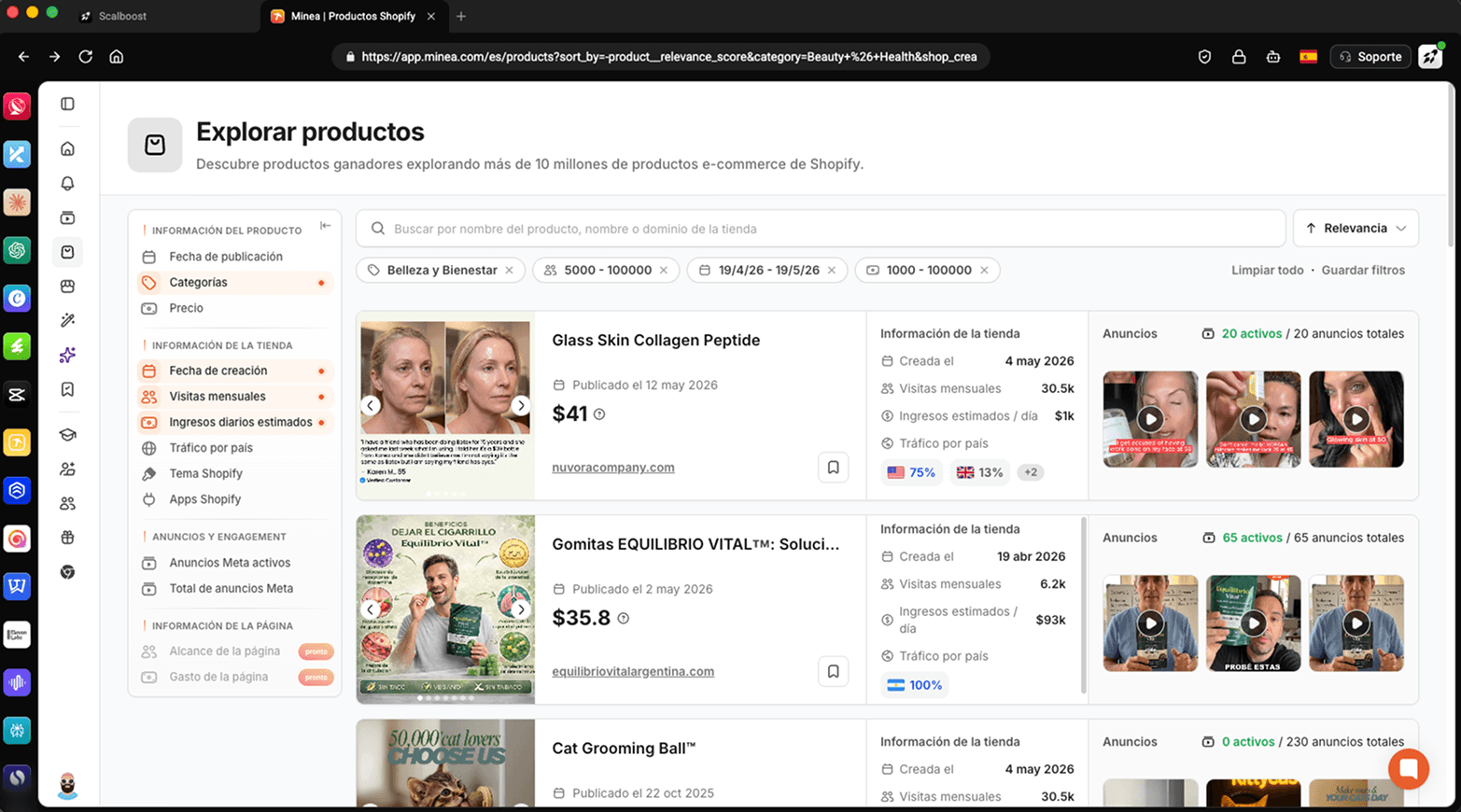This screenshot has height=812, width=1461.
Task: Show next image of Glass Skin product
Action: [521, 405]
